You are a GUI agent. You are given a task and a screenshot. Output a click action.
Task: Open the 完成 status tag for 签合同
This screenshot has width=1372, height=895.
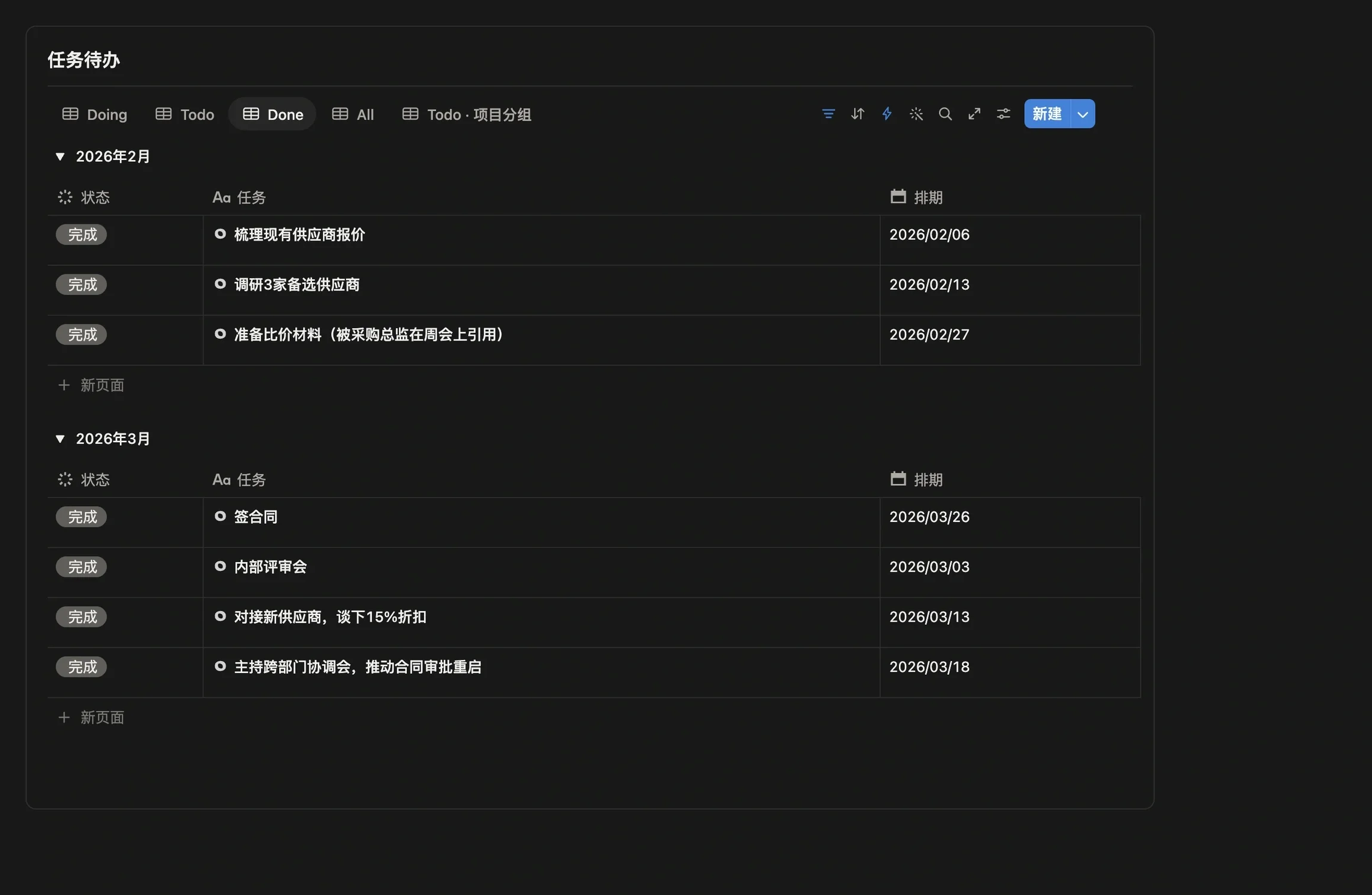82,517
